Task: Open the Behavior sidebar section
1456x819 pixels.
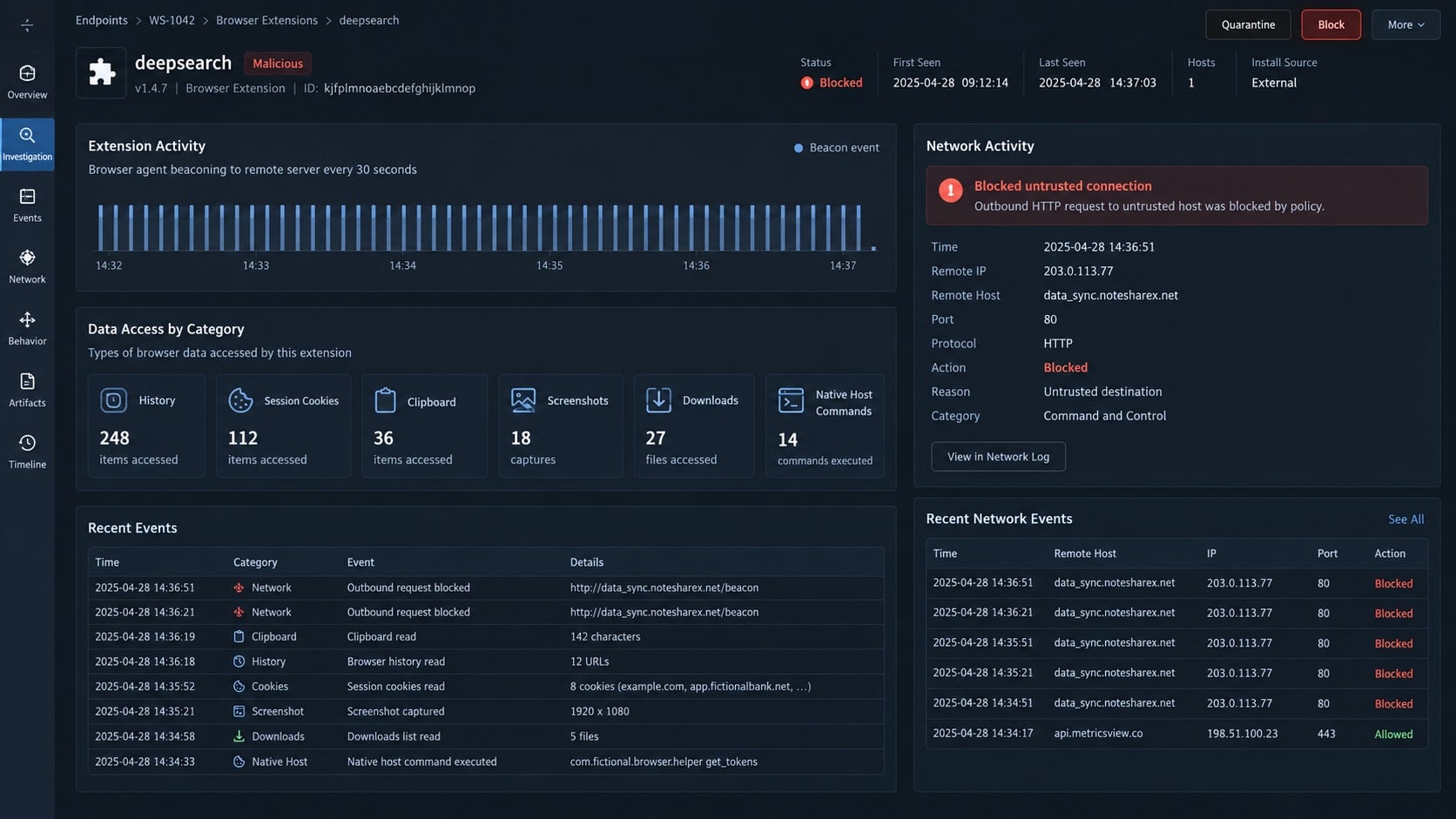Action: point(27,329)
